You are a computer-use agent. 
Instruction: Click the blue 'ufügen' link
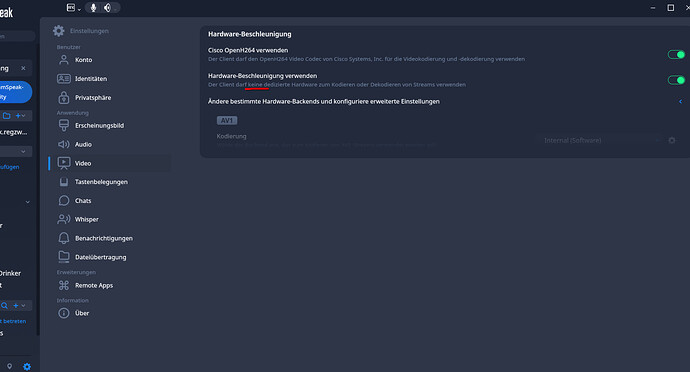pyautogui.click(x=10, y=167)
